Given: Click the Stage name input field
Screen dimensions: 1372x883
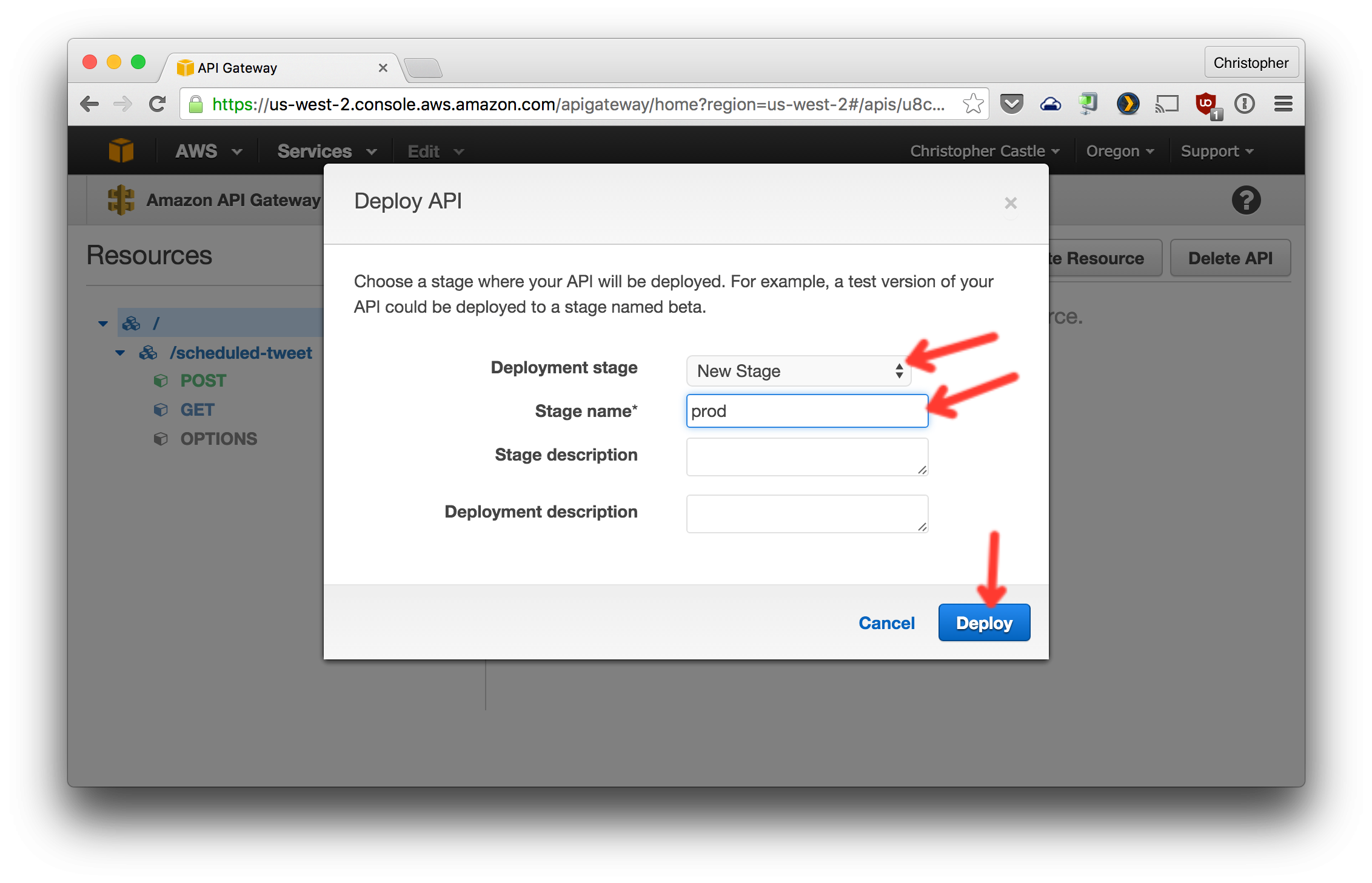Looking at the screenshot, I should 806,411.
